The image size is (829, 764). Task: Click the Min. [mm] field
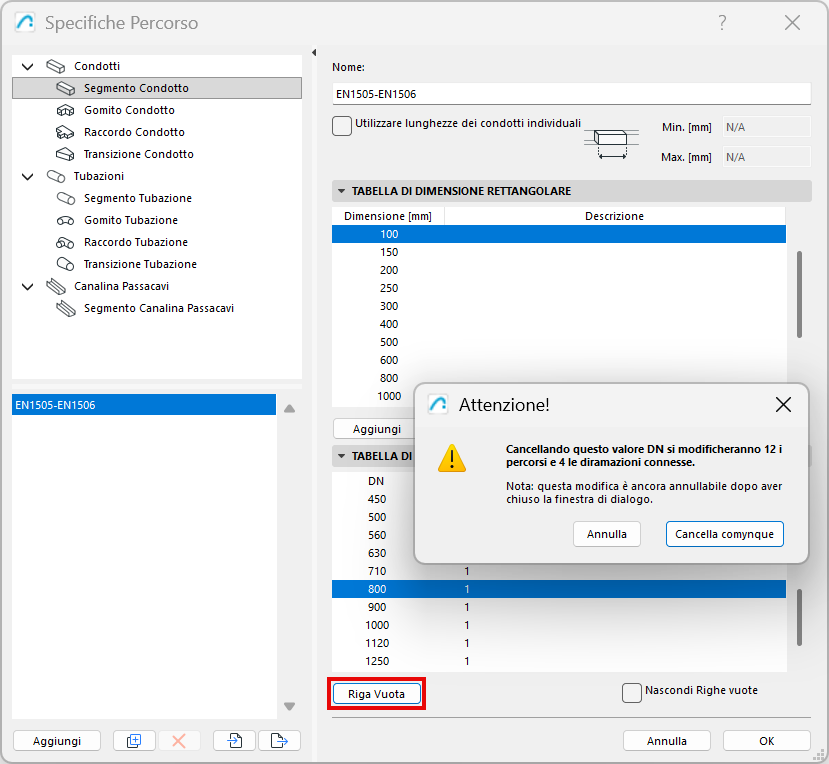pyautogui.click(x=766, y=127)
